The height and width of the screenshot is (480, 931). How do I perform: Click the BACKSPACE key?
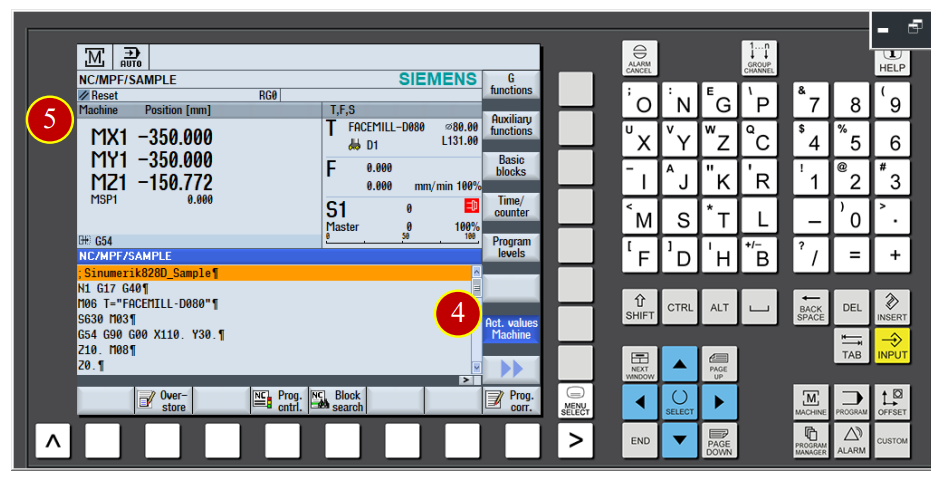(810, 308)
